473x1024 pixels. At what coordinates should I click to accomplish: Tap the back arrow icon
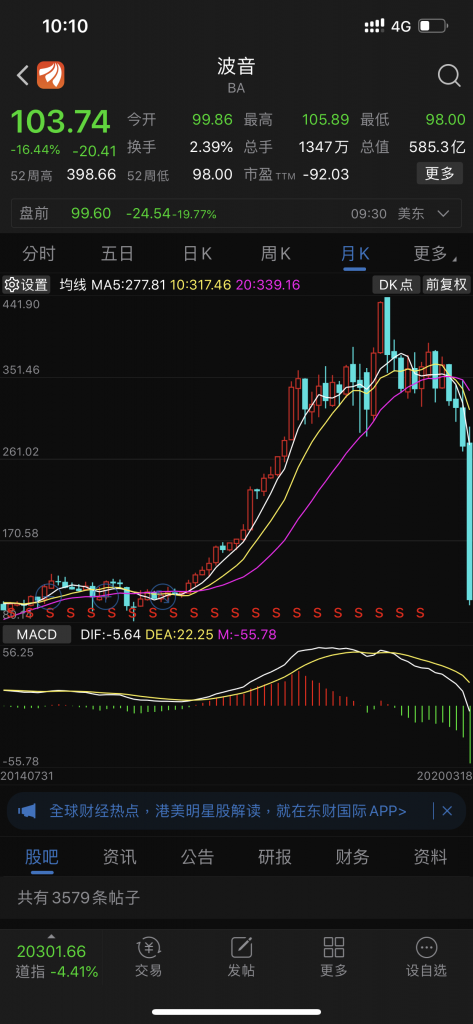point(22,76)
